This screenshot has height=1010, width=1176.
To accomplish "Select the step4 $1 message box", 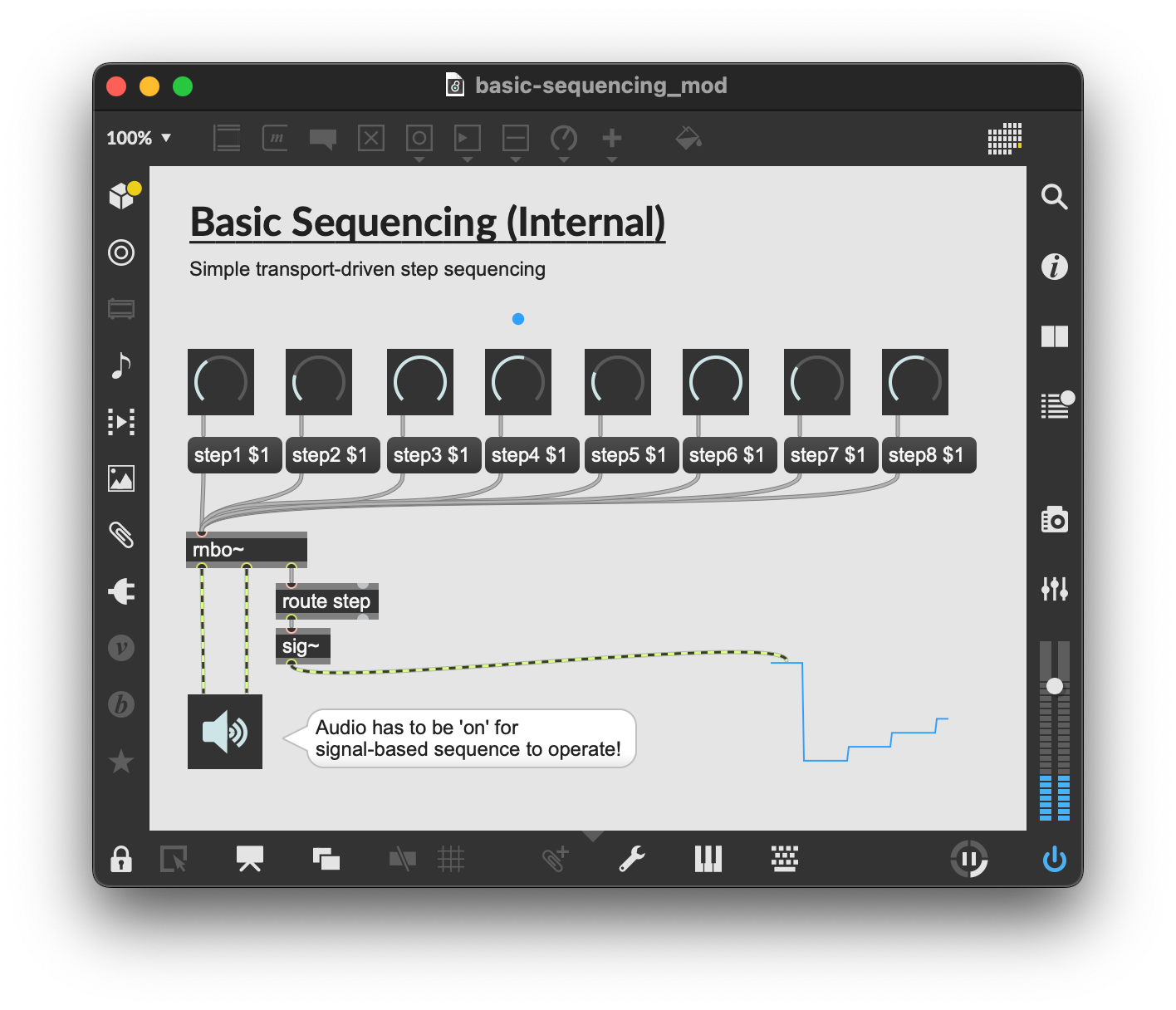I will point(529,455).
